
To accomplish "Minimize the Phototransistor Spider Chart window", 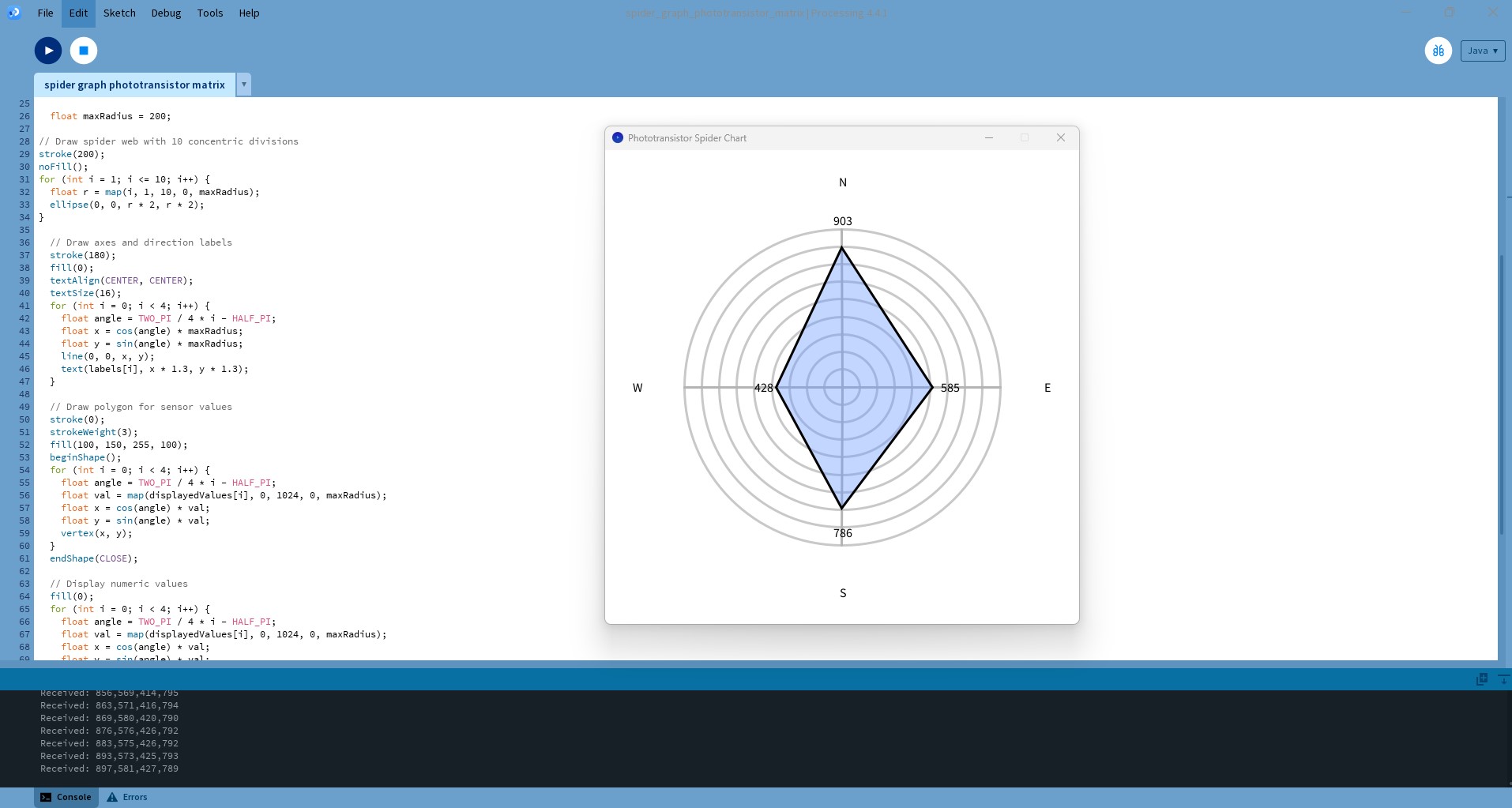I will tap(988, 137).
